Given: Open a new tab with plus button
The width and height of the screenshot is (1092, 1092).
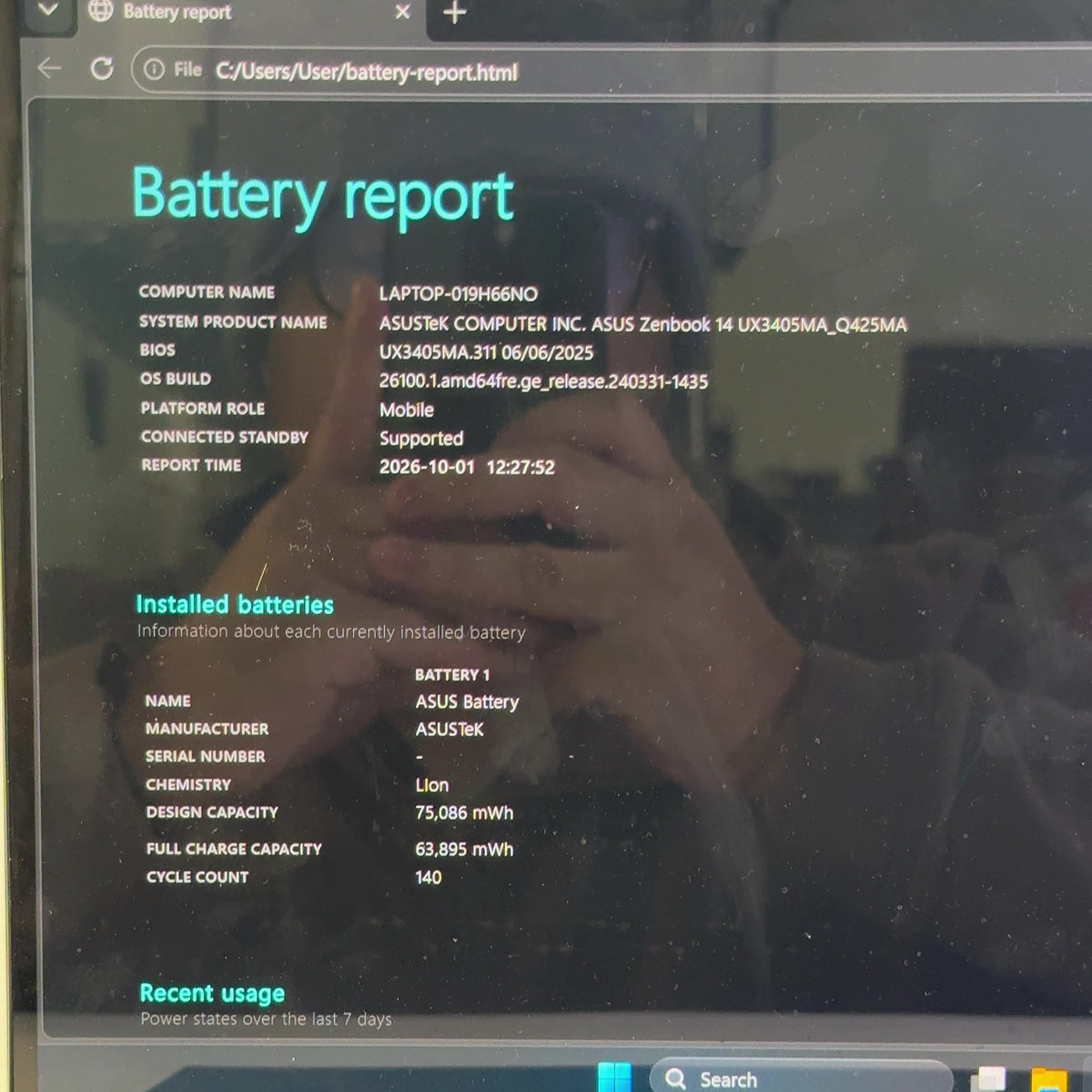Looking at the screenshot, I should point(454,14).
